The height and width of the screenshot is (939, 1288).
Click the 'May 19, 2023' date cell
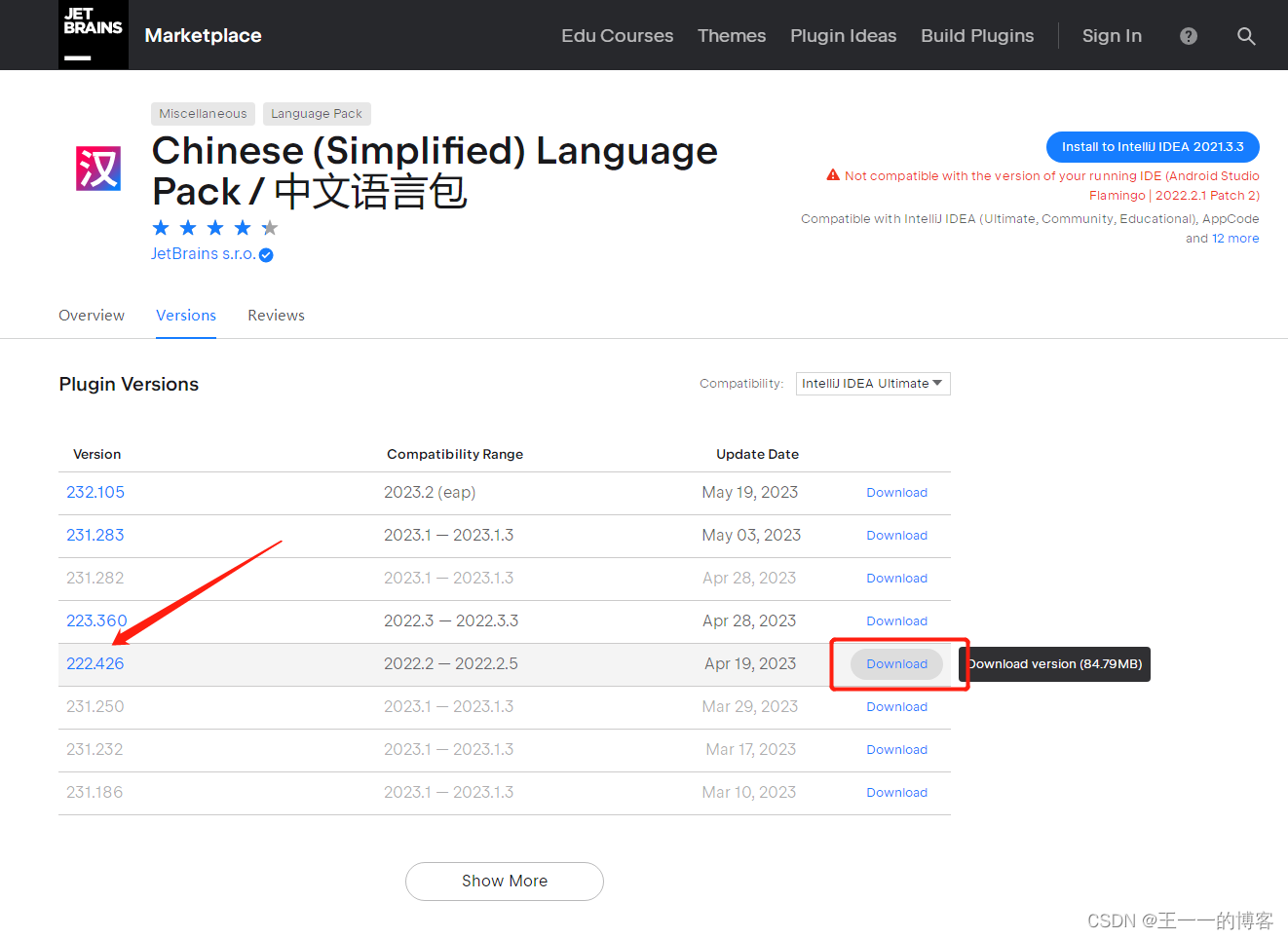750,493
